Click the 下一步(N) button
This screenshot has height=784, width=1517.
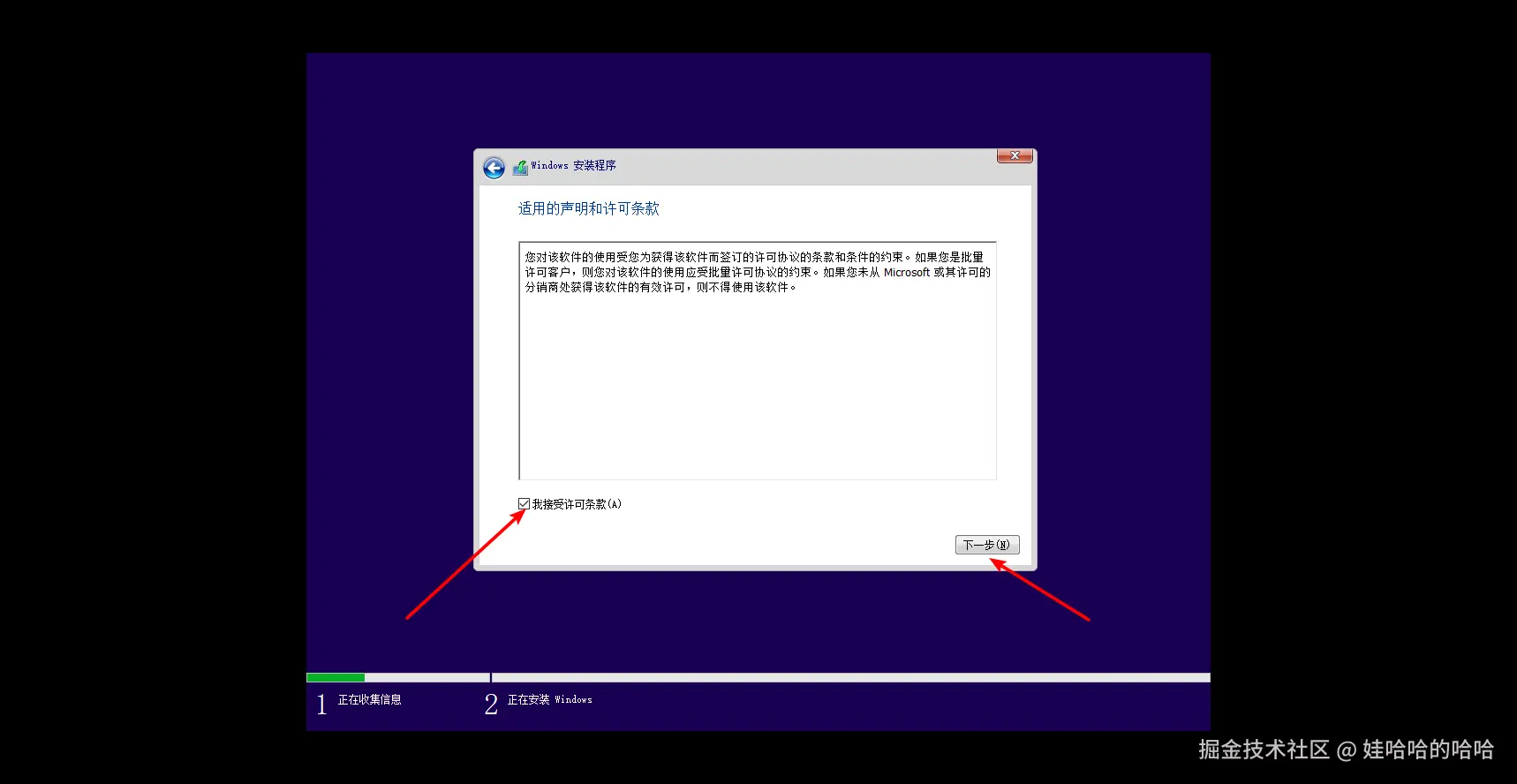click(x=987, y=545)
